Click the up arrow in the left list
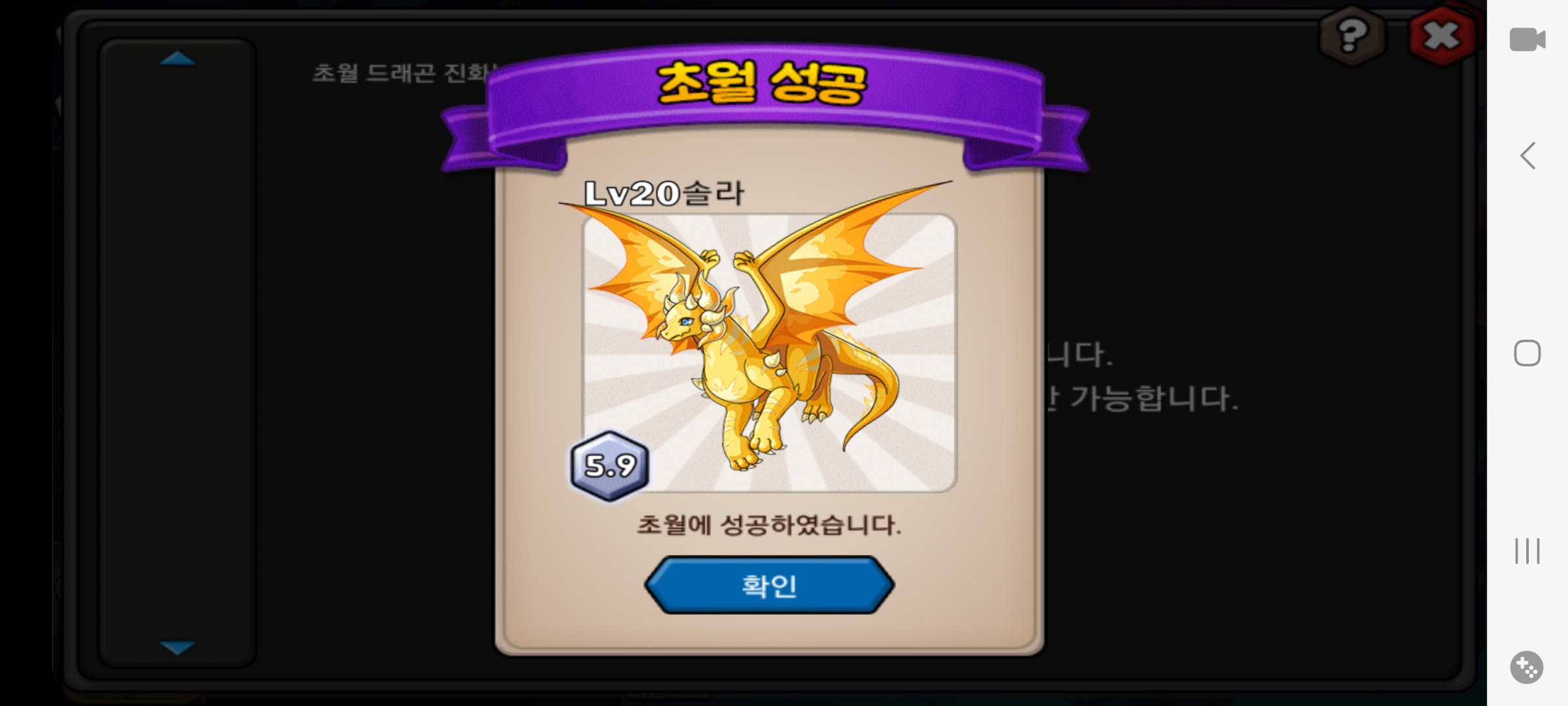1568x706 pixels. tap(177, 59)
